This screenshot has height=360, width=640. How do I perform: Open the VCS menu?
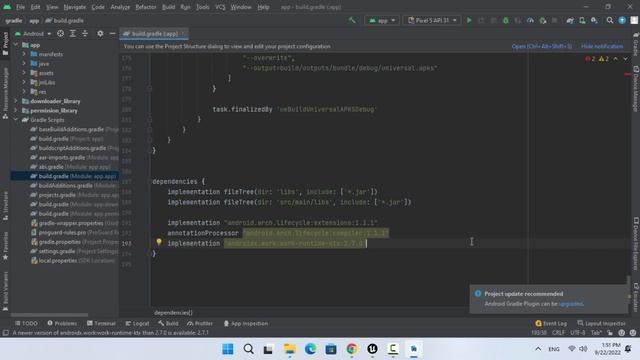pyautogui.click(x=220, y=7)
